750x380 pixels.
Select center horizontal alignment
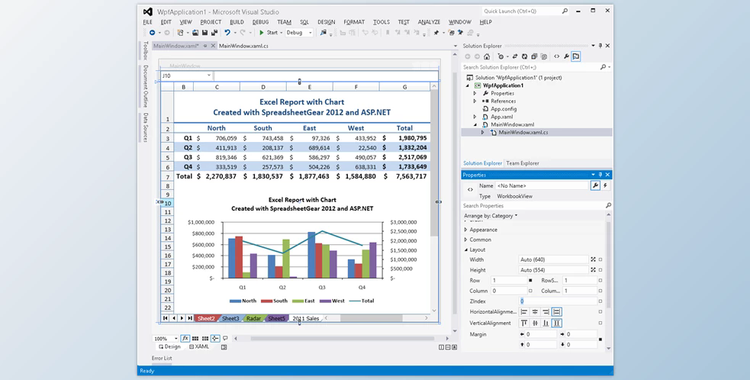point(535,312)
